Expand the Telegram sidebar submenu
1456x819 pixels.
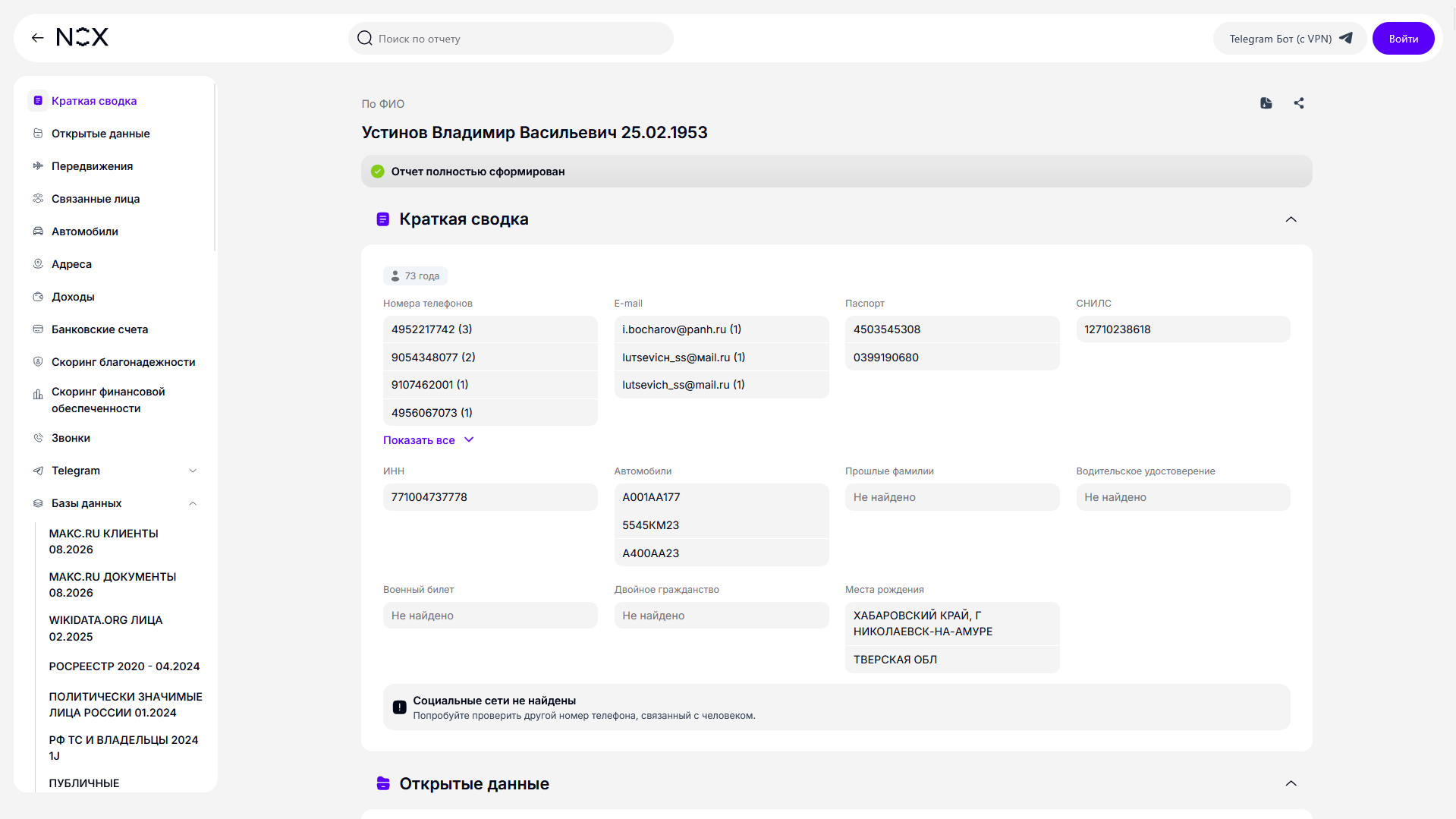(193, 471)
